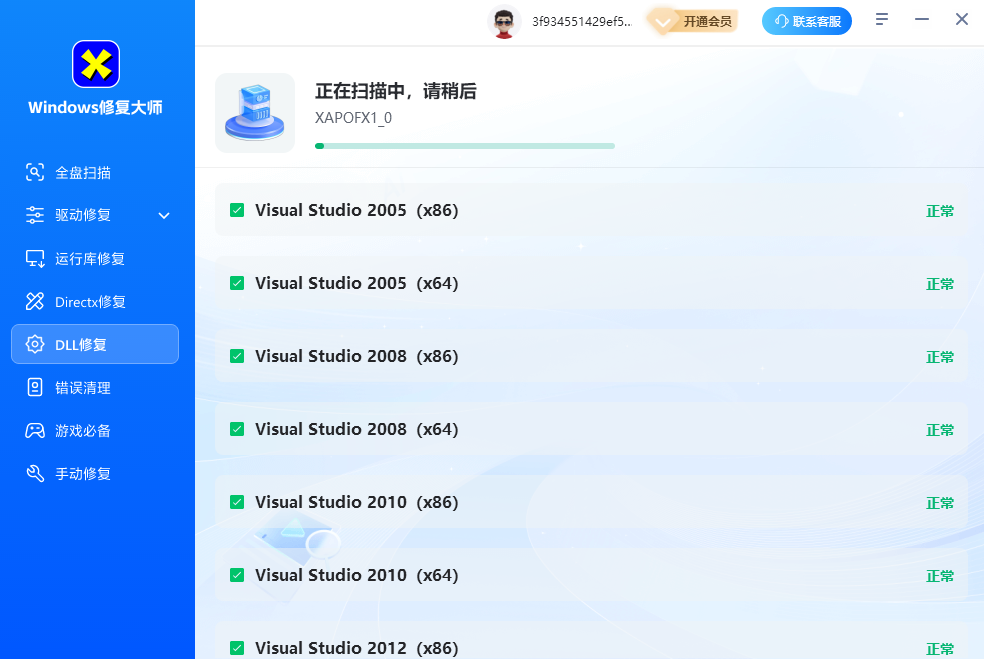Click the 开通会员 button
Screen dimensions: 984x659
693,21
